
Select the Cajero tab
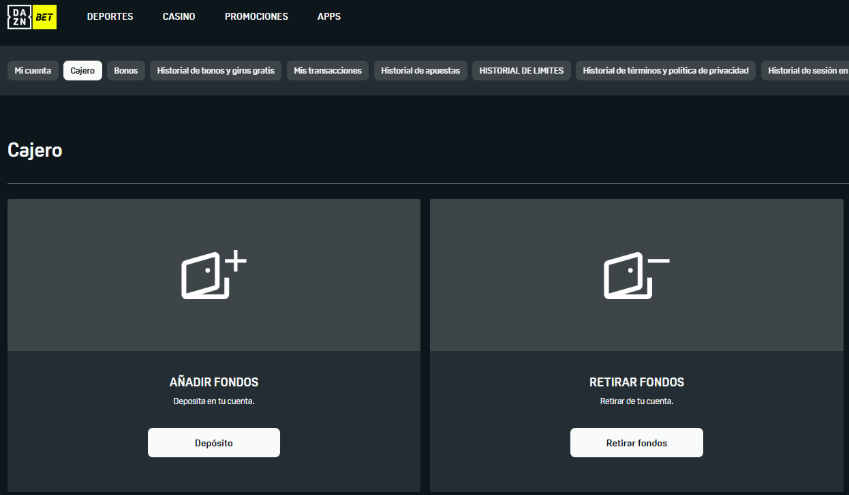point(82,70)
